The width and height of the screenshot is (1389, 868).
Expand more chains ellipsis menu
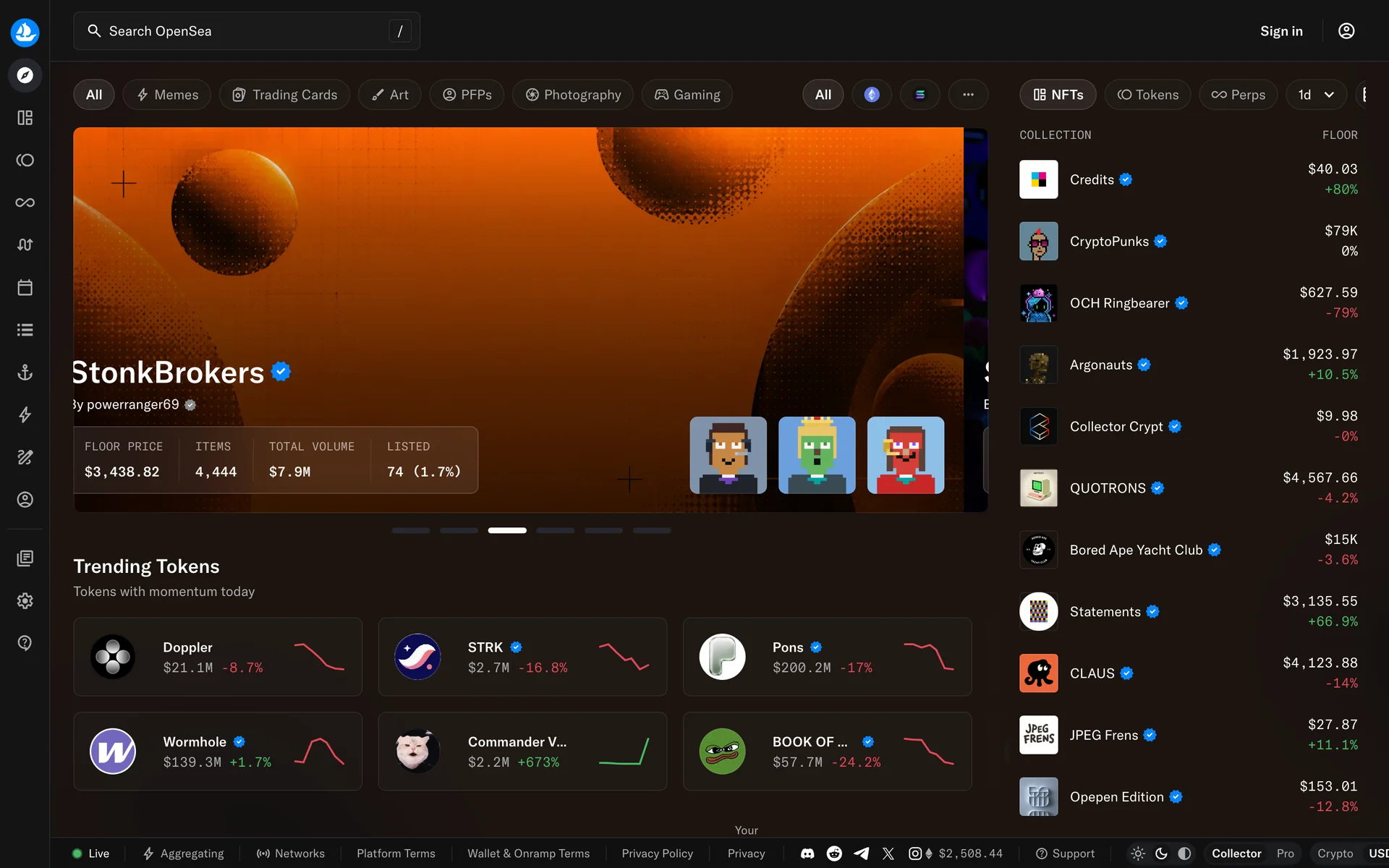pyautogui.click(x=968, y=95)
